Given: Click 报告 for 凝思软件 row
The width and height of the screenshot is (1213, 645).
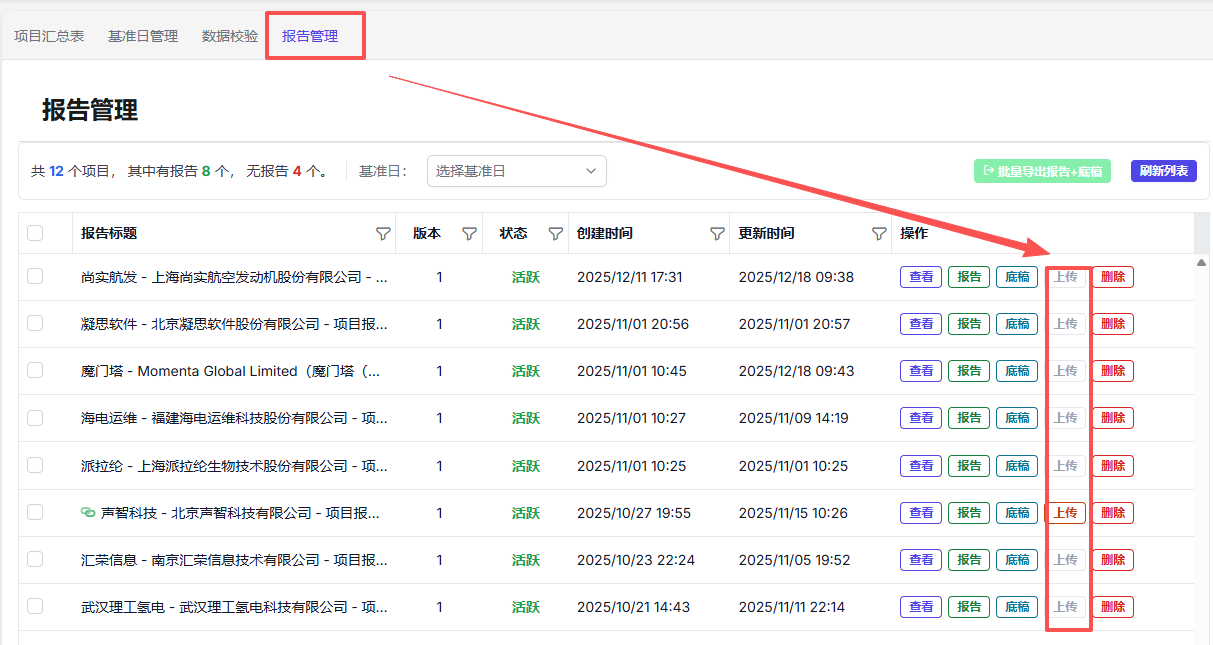Looking at the screenshot, I should pyautogui.click(x=969, y=324).
